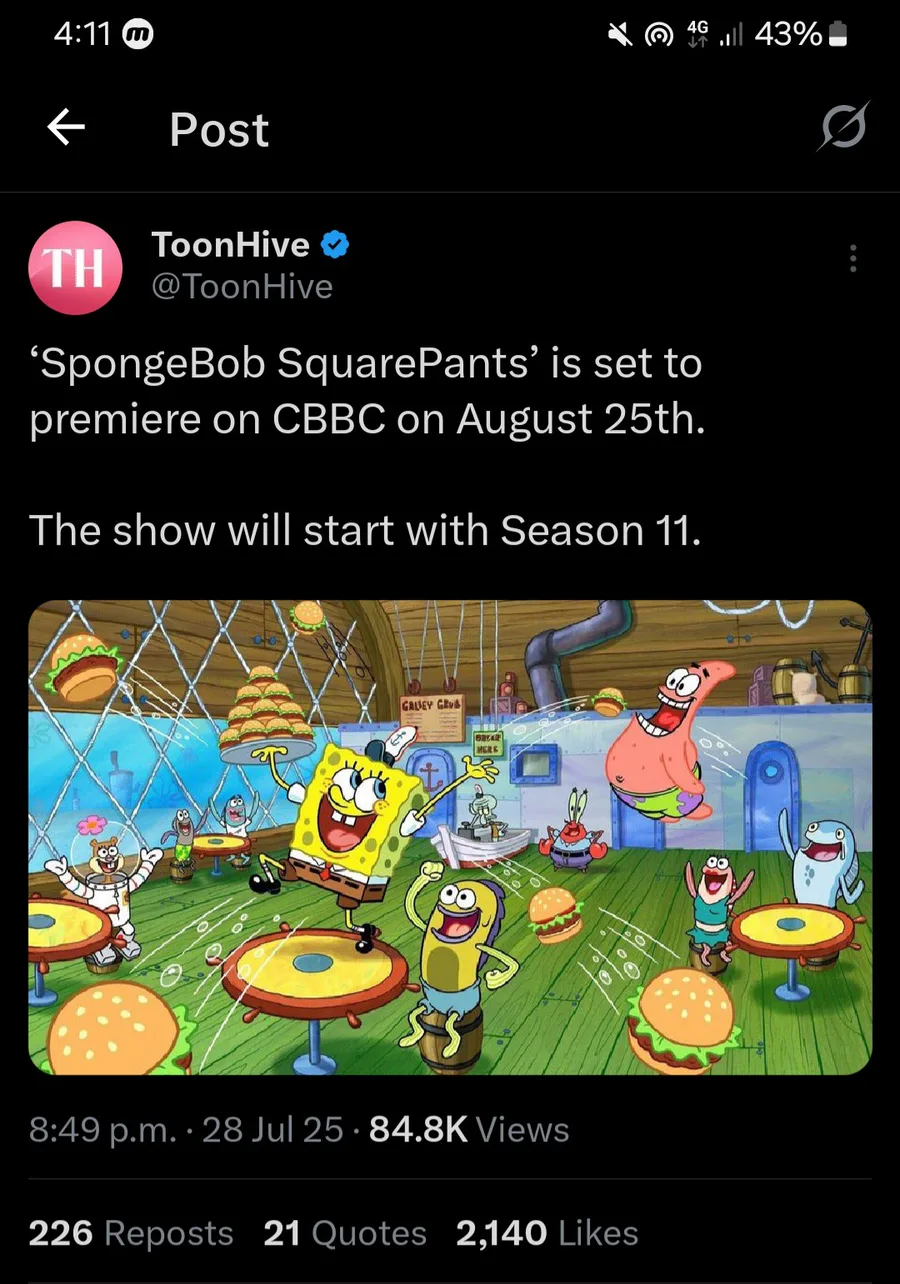Tap the muted sound status icon
This screenshot has width=900, height=1284.
click(620, 36)
